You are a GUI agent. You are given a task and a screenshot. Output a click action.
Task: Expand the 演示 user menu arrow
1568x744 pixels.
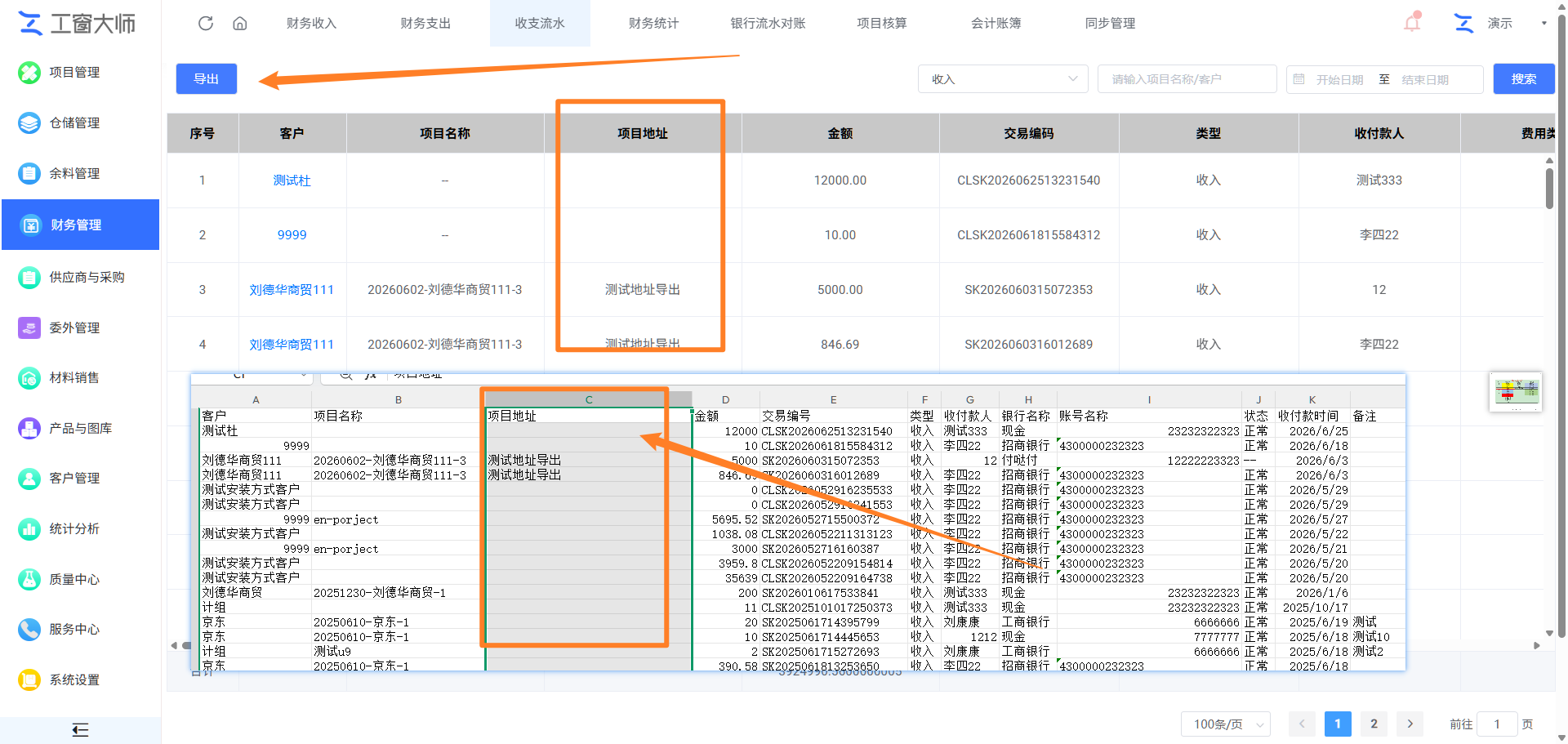(1543, 23)
